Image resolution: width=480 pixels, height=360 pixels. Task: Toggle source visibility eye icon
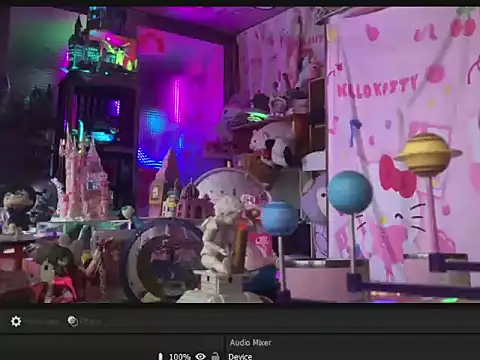point(200,356)
